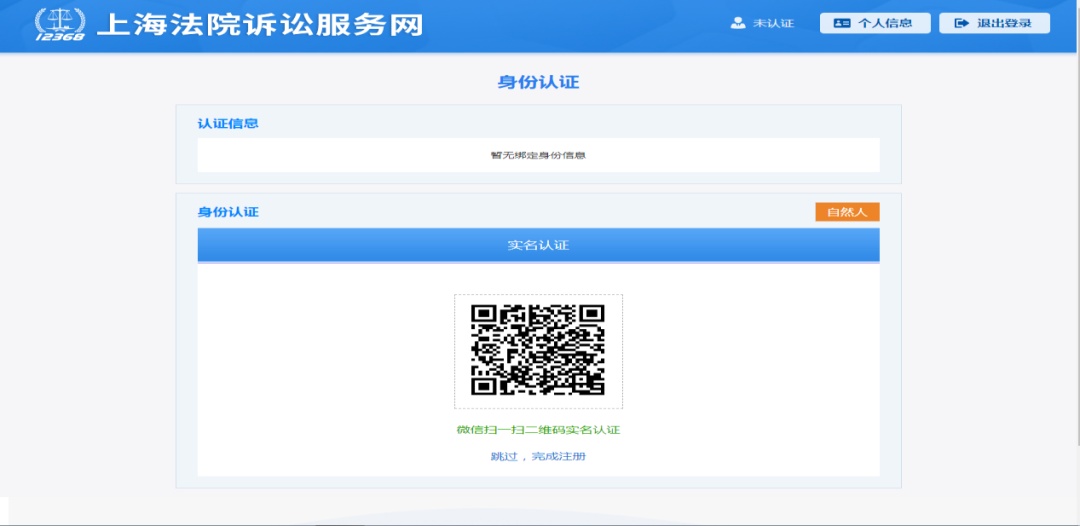Select the 自然人 orange tag
Viewport: 1080px width, 526px height.
click(x=847, y=212)
